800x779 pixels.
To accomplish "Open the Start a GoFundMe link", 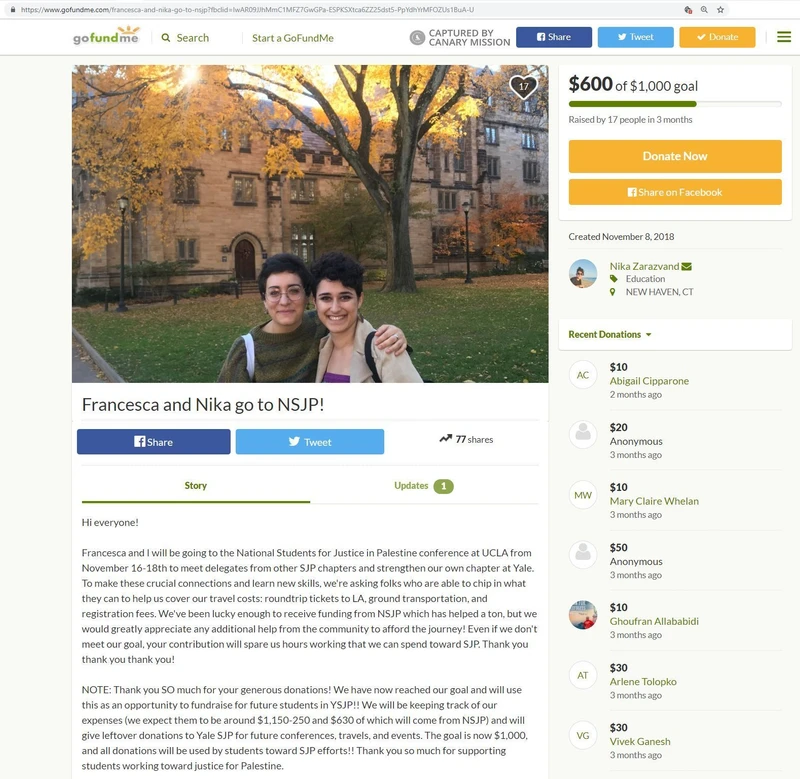I will pos(292,38).
